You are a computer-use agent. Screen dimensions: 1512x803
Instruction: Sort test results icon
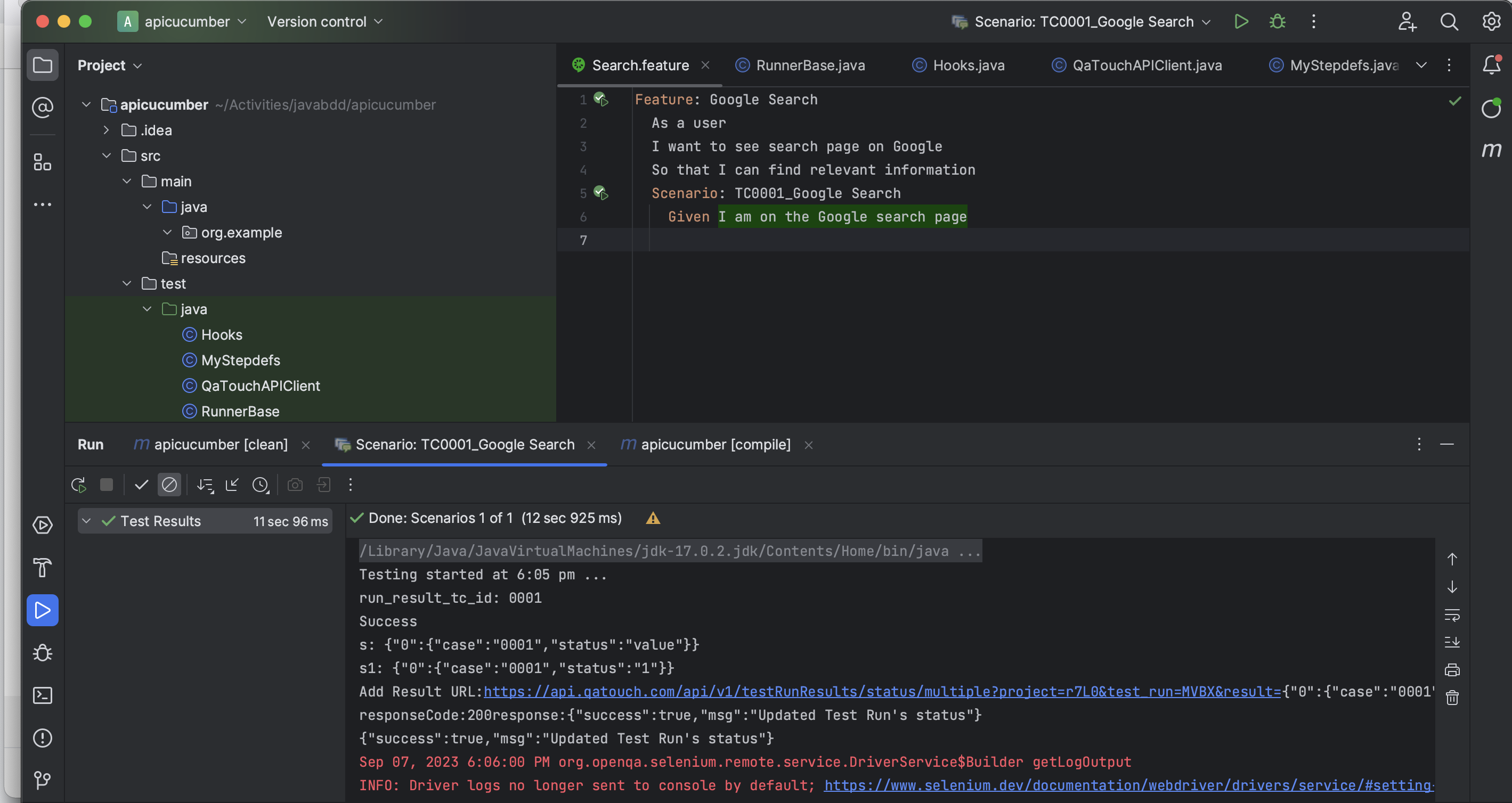[x=205, y=485]
